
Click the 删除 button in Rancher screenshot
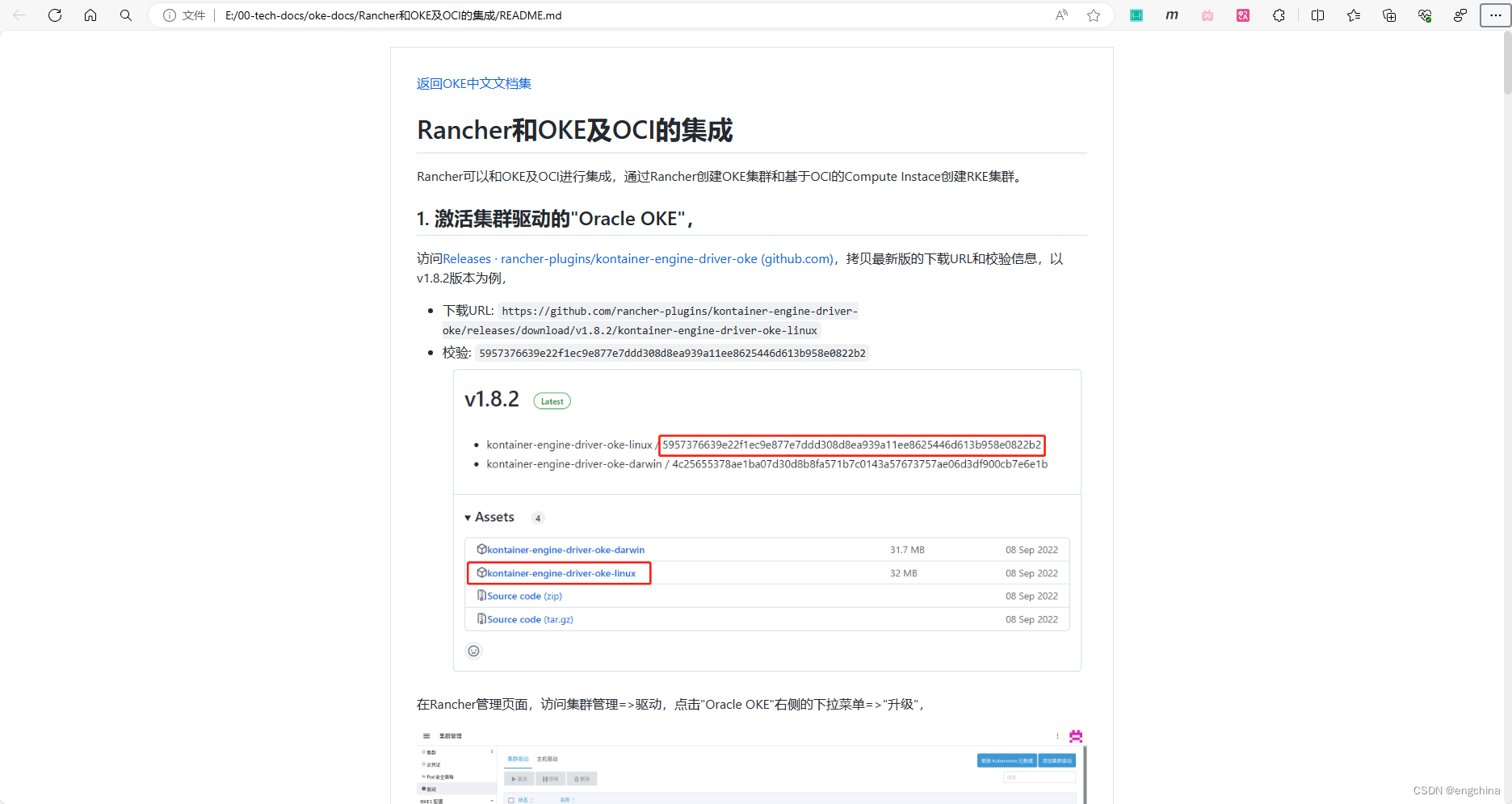tap(582, 779)
